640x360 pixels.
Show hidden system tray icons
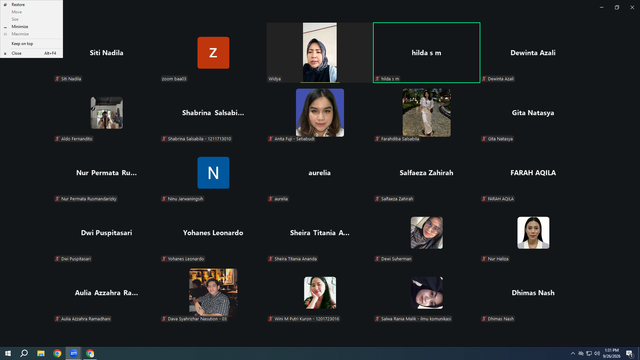point(573,353)
